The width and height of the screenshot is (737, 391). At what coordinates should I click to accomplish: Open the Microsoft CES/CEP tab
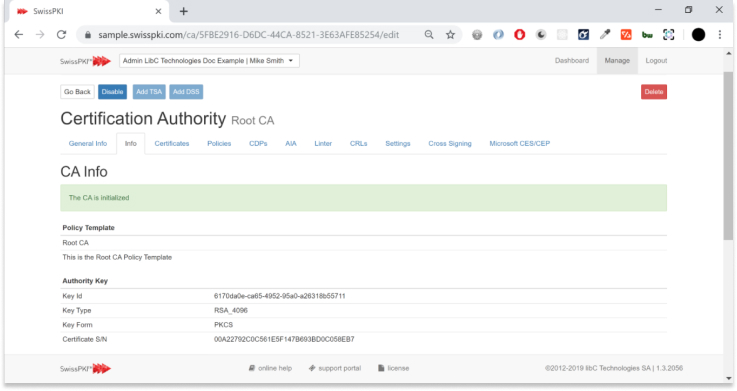pyautogui.click(x=519, y=143)
